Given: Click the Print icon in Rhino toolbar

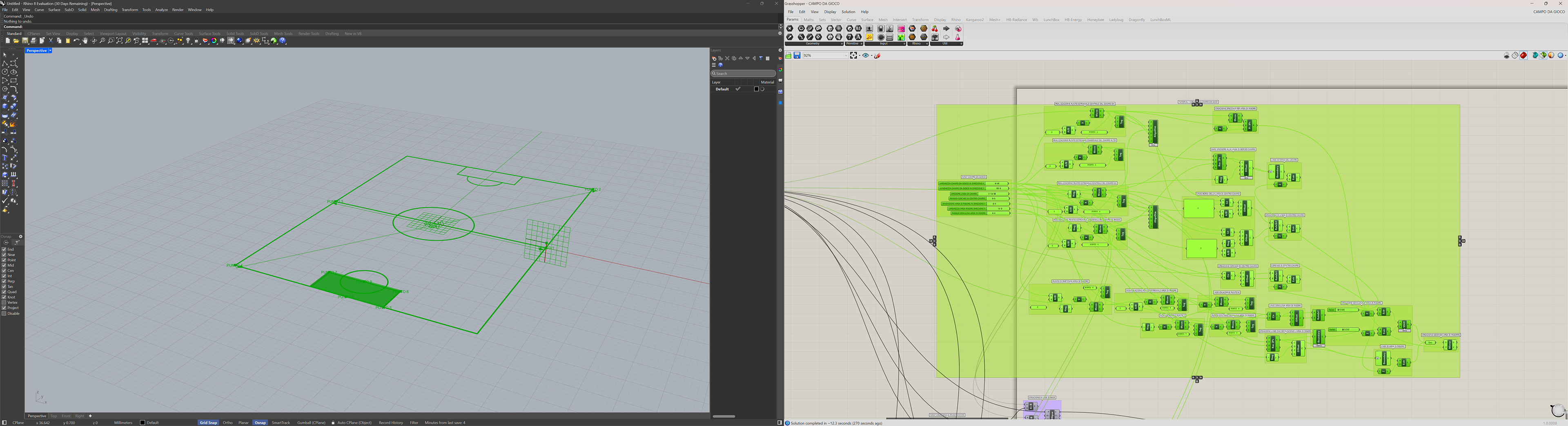Looking at the screenshot, I should click(x=33, y=41).
